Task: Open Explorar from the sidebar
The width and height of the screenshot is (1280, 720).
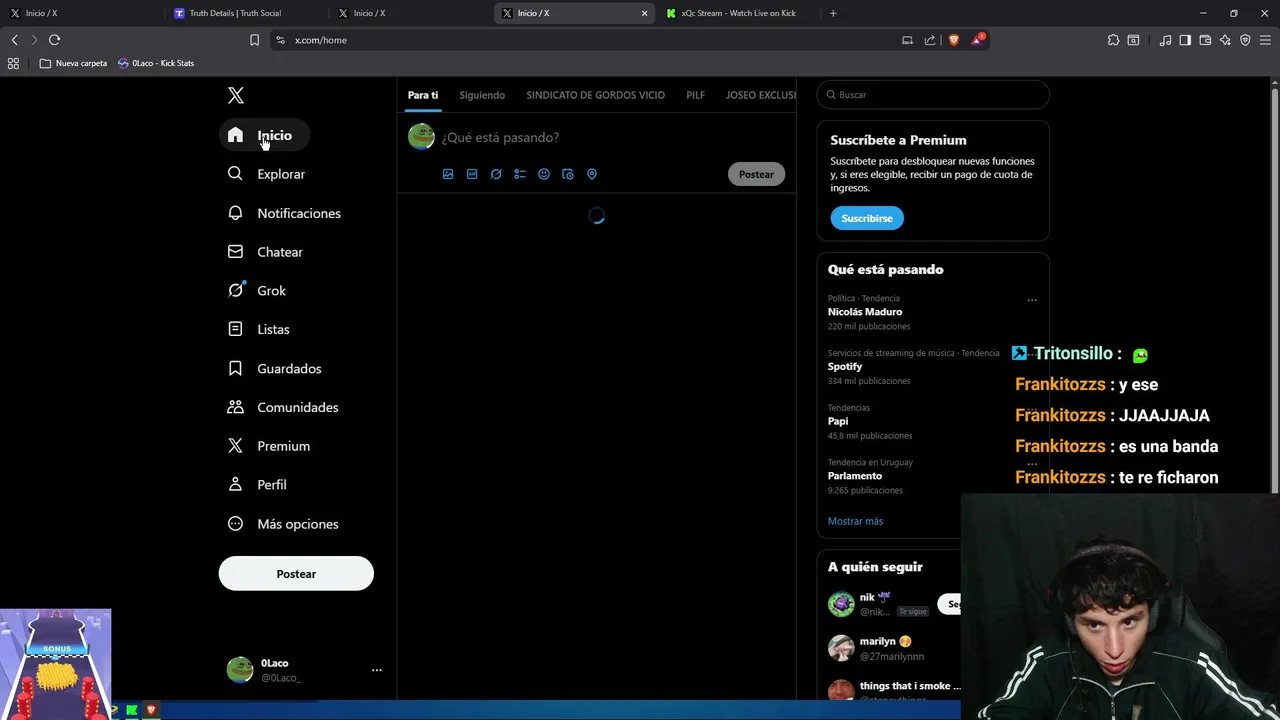Action: click(x=266, y=174)
